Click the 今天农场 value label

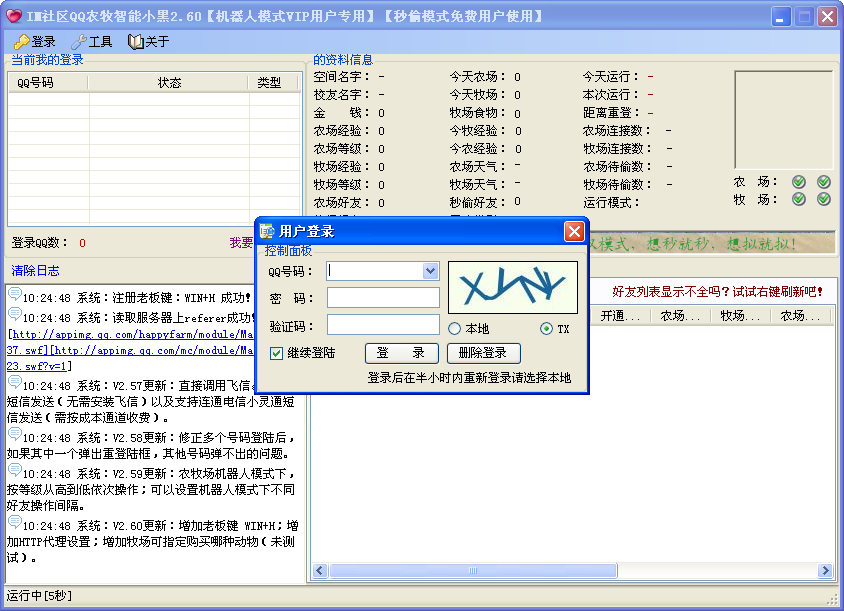[517, 77]
